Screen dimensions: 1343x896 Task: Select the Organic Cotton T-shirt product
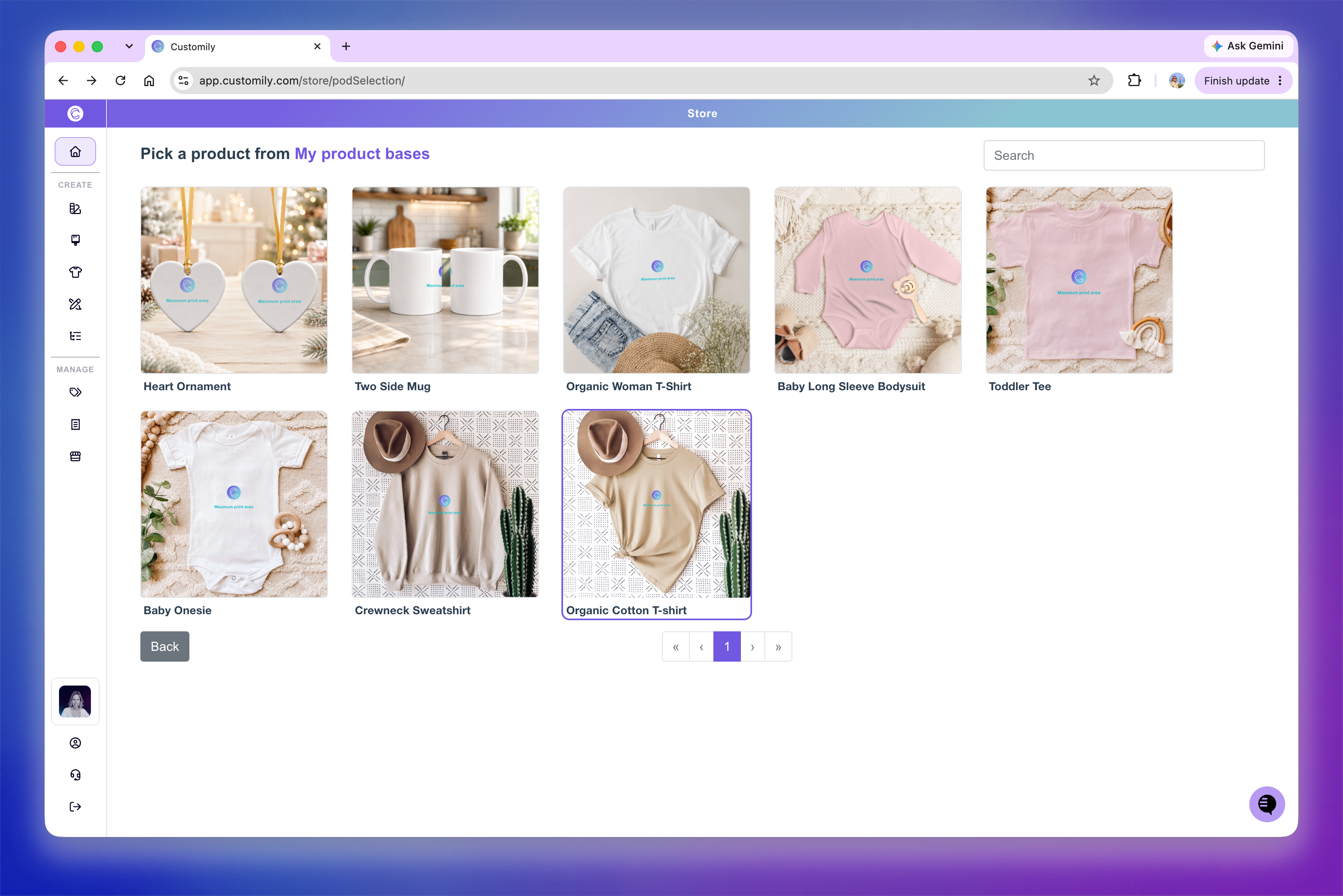(x=656, y=514)
